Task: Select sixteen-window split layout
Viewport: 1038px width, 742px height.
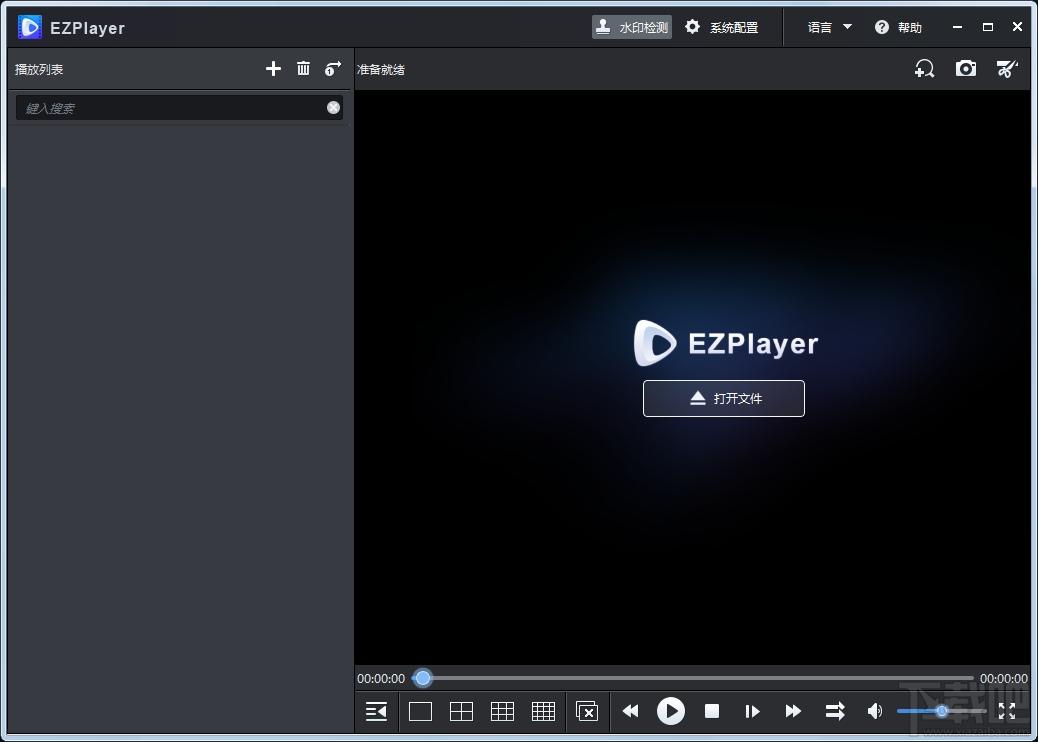Action: pos(543,712)
